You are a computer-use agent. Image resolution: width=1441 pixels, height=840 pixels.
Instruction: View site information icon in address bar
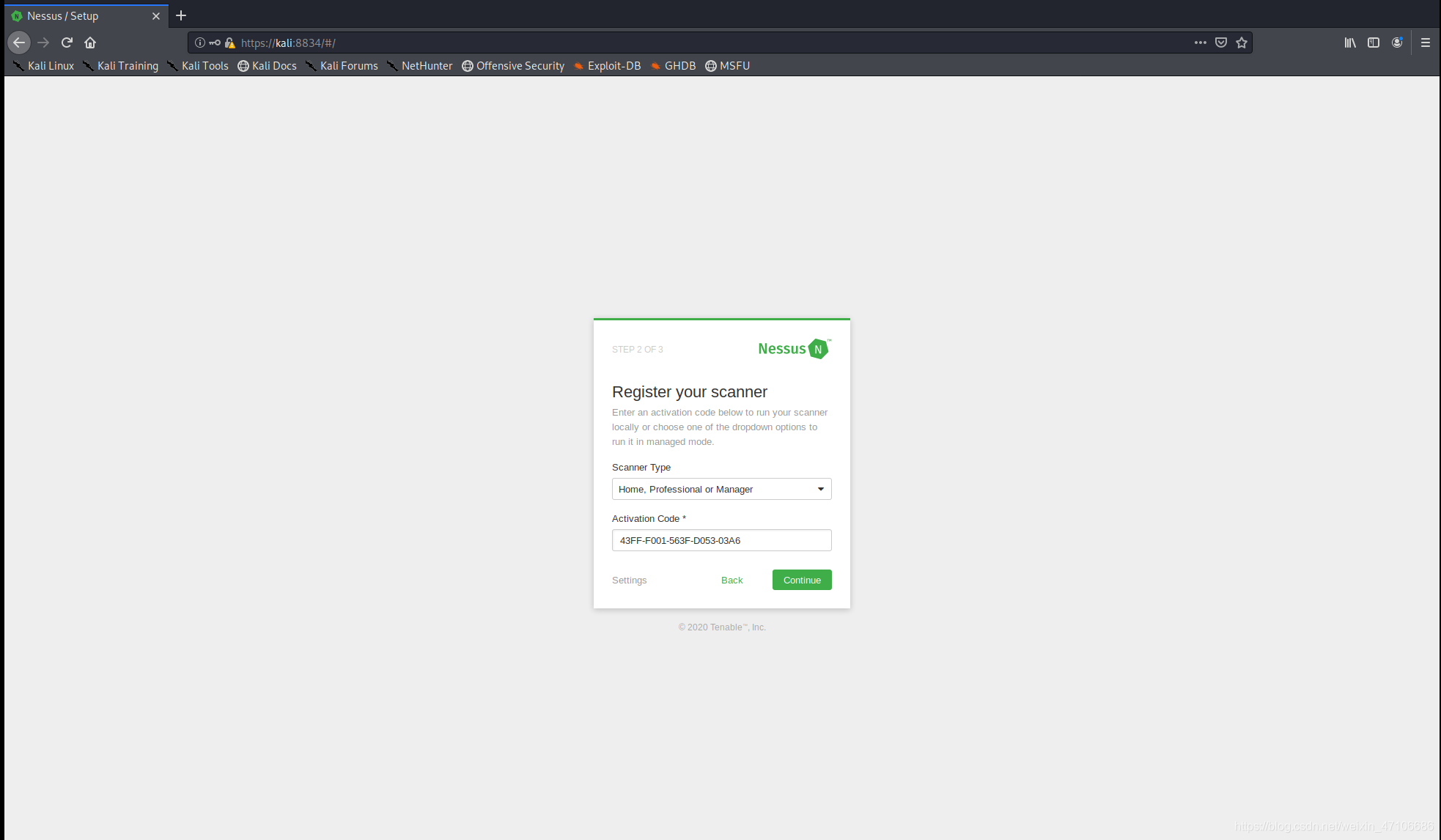pyautogui.click(x=199, y=43)
